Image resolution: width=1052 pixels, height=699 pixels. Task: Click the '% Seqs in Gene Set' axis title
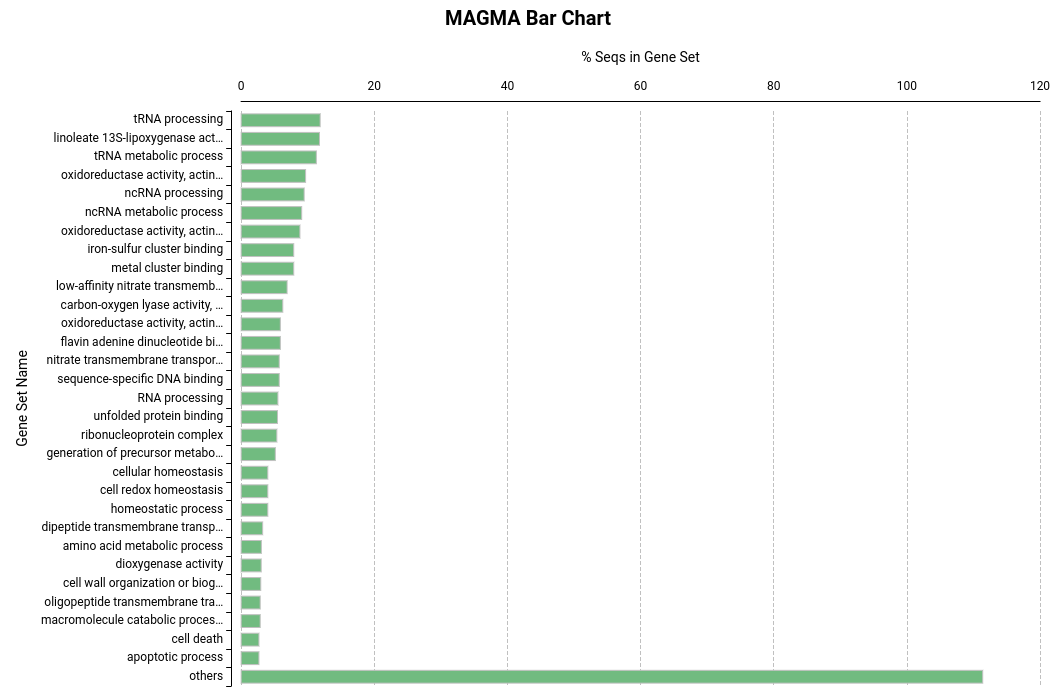(640, 57)
